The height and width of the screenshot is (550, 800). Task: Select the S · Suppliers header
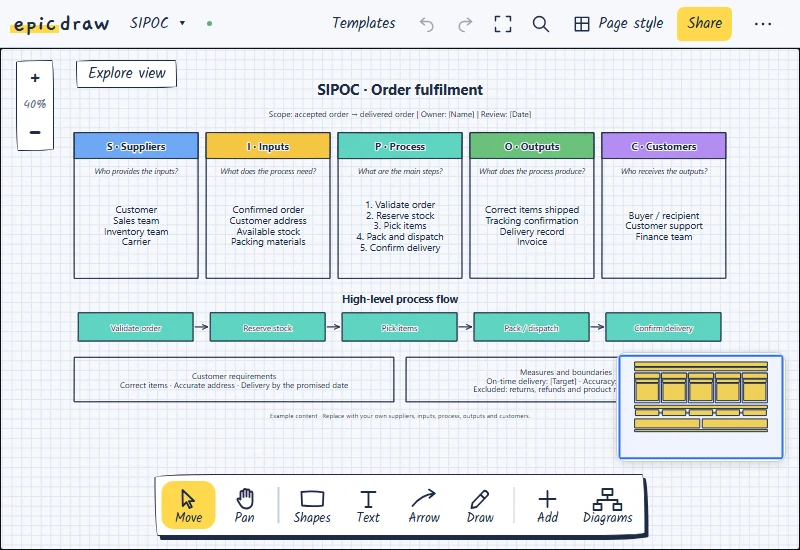click(136, 146)
